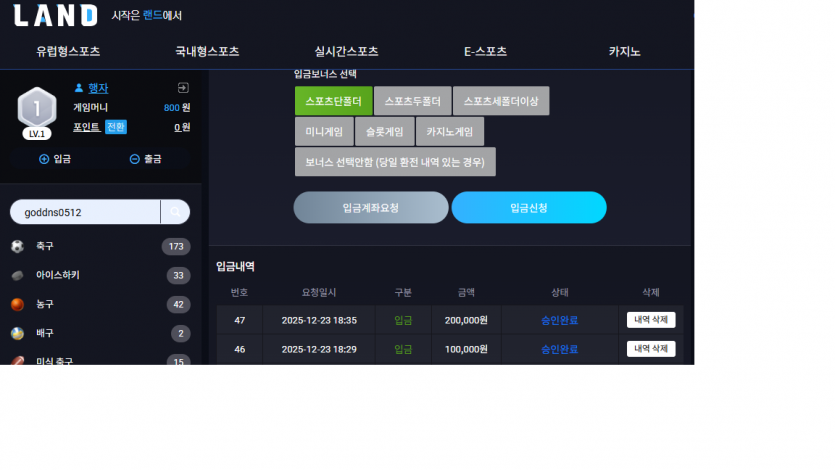
Task: Focus the goddns0512 search field
Action: pyautogui.click(x=85, y=212)
